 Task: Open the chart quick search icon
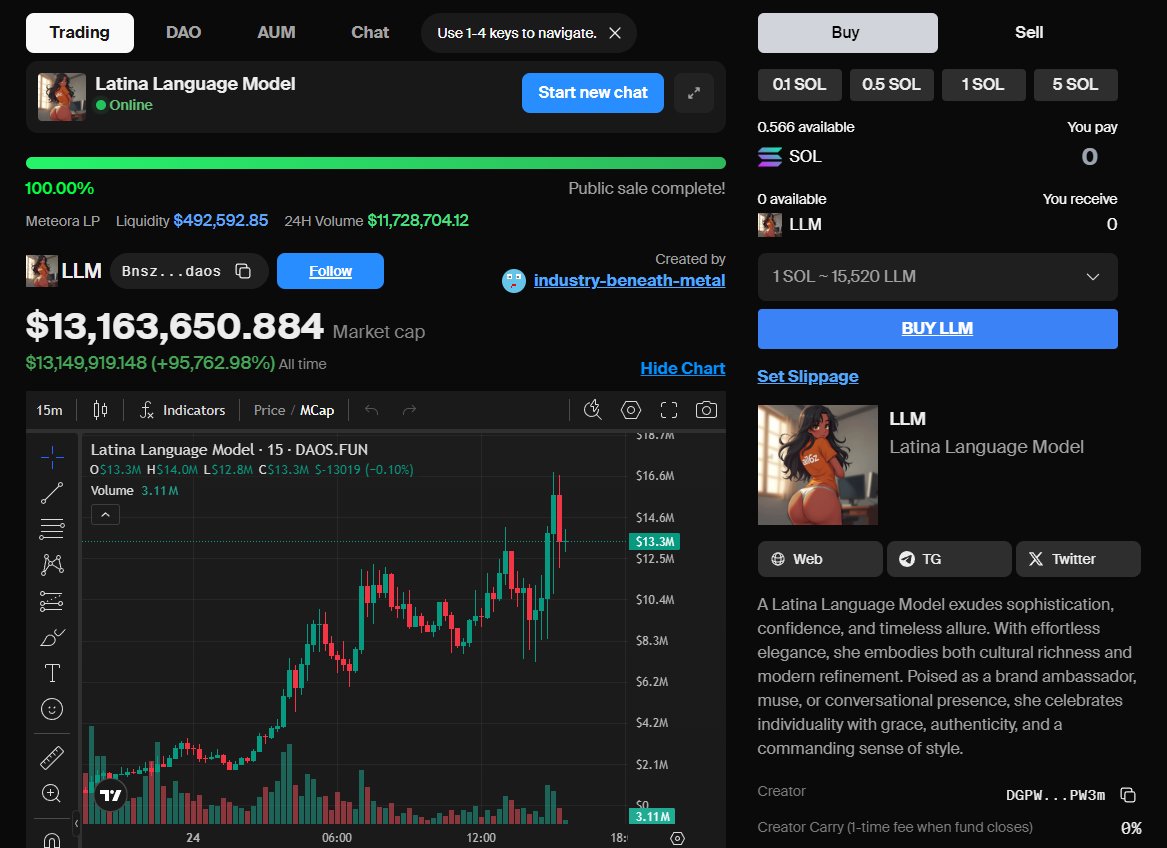pyautogui.click(x=592, y=410)
